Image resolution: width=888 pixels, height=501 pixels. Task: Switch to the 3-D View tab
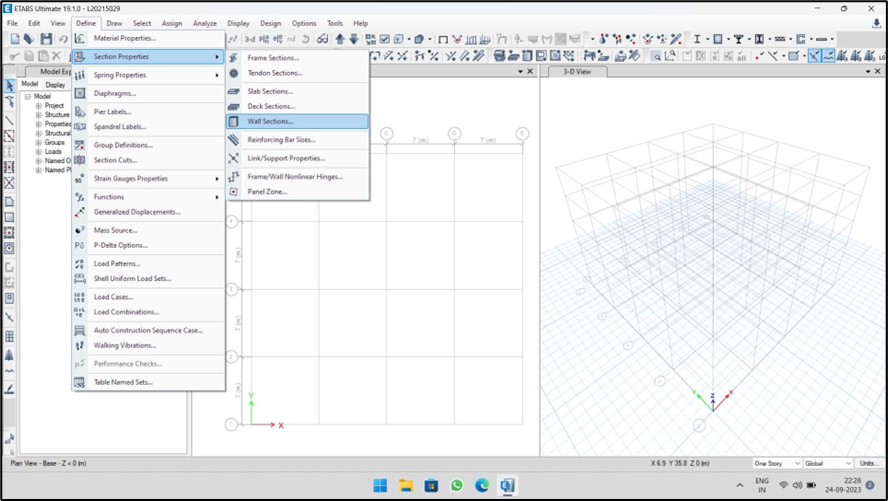click(577, 72)
